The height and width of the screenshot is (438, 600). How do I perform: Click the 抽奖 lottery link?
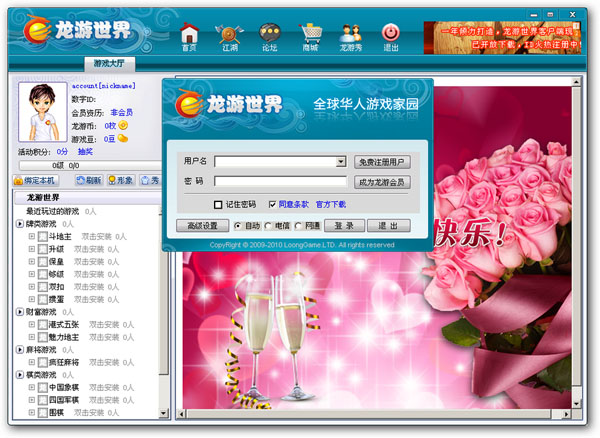point(85,151)
